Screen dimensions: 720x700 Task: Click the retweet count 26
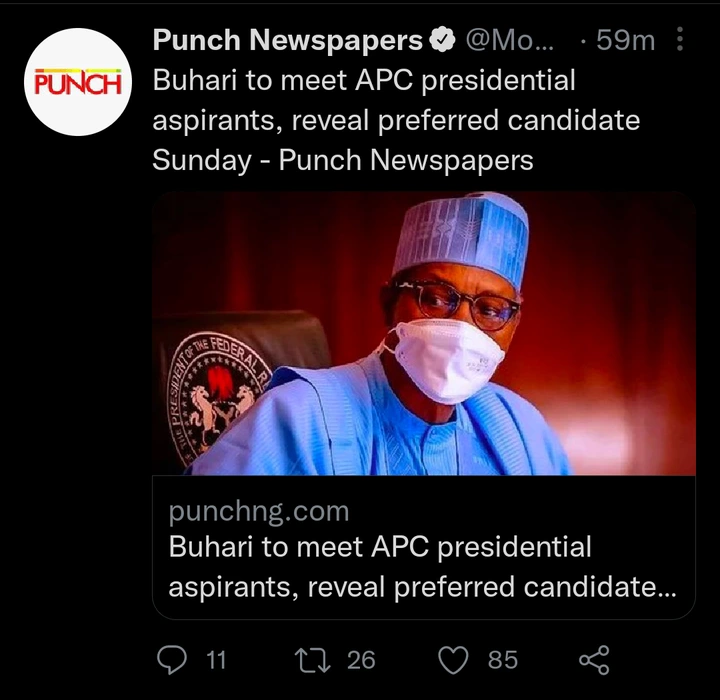361,659
